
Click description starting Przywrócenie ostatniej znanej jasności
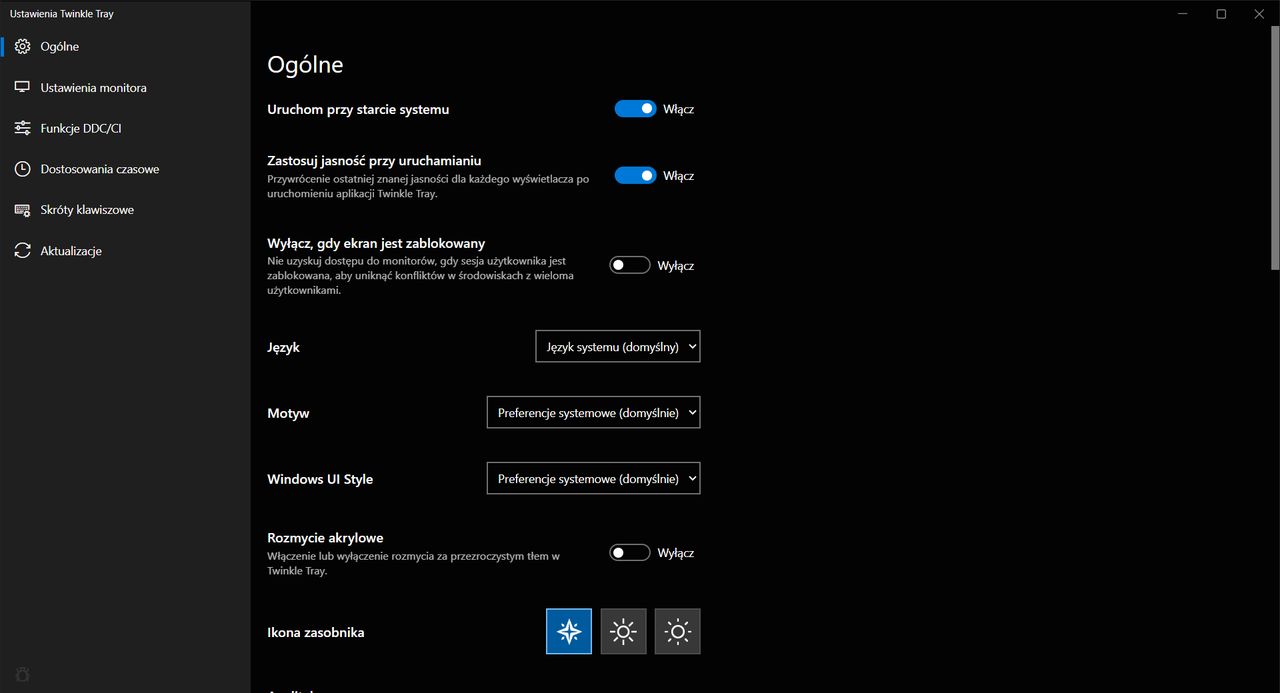point(428,186)
